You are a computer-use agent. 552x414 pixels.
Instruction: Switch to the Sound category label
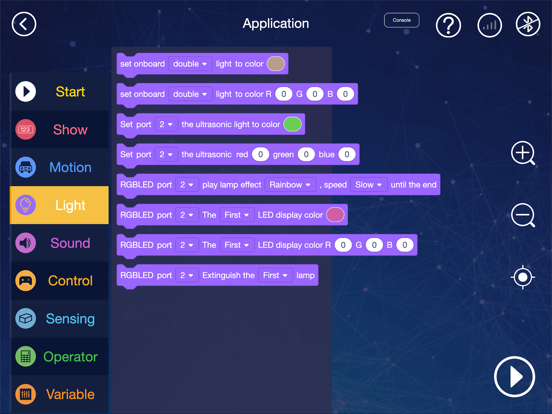[x=70, y=243]
